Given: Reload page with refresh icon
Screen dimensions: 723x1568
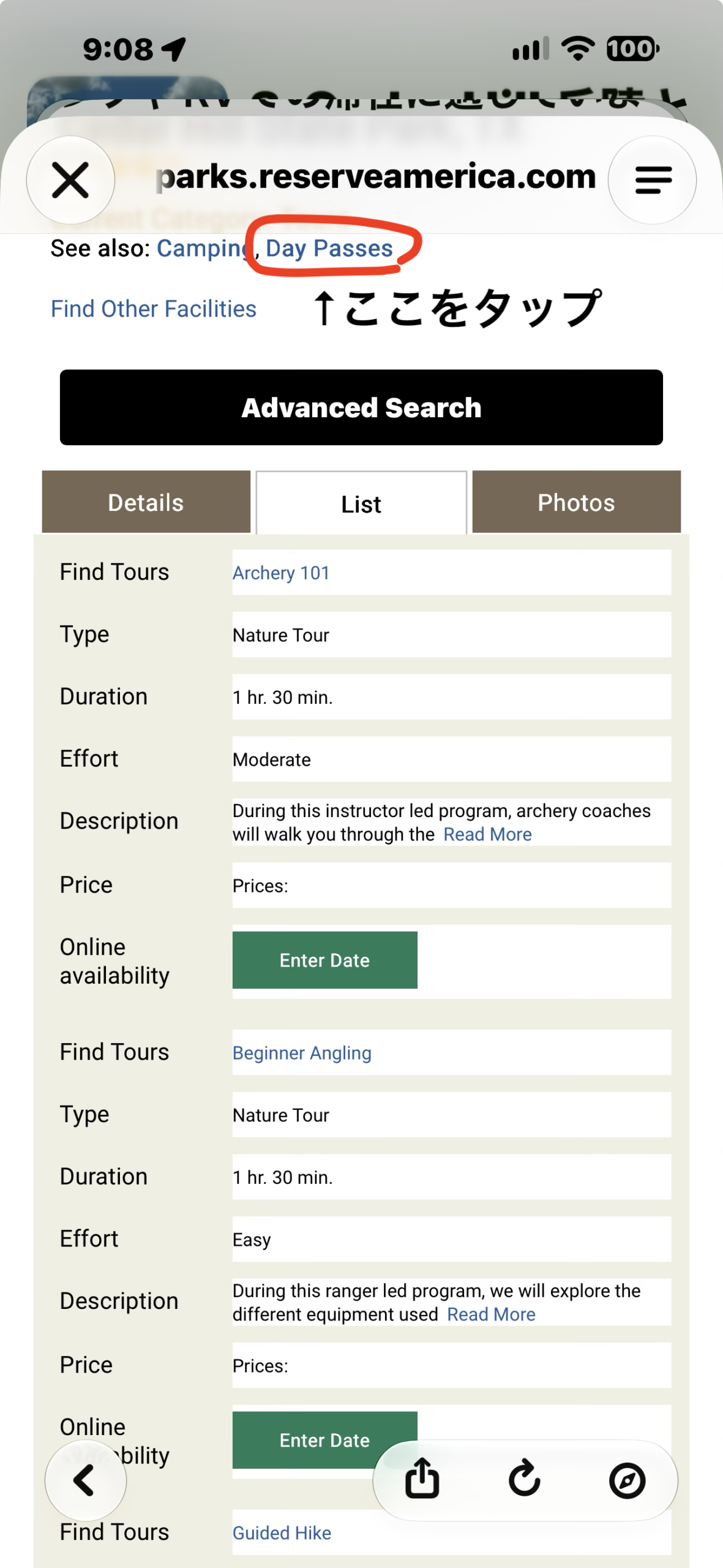Looking at the screenshot, I should (525, 1480).
